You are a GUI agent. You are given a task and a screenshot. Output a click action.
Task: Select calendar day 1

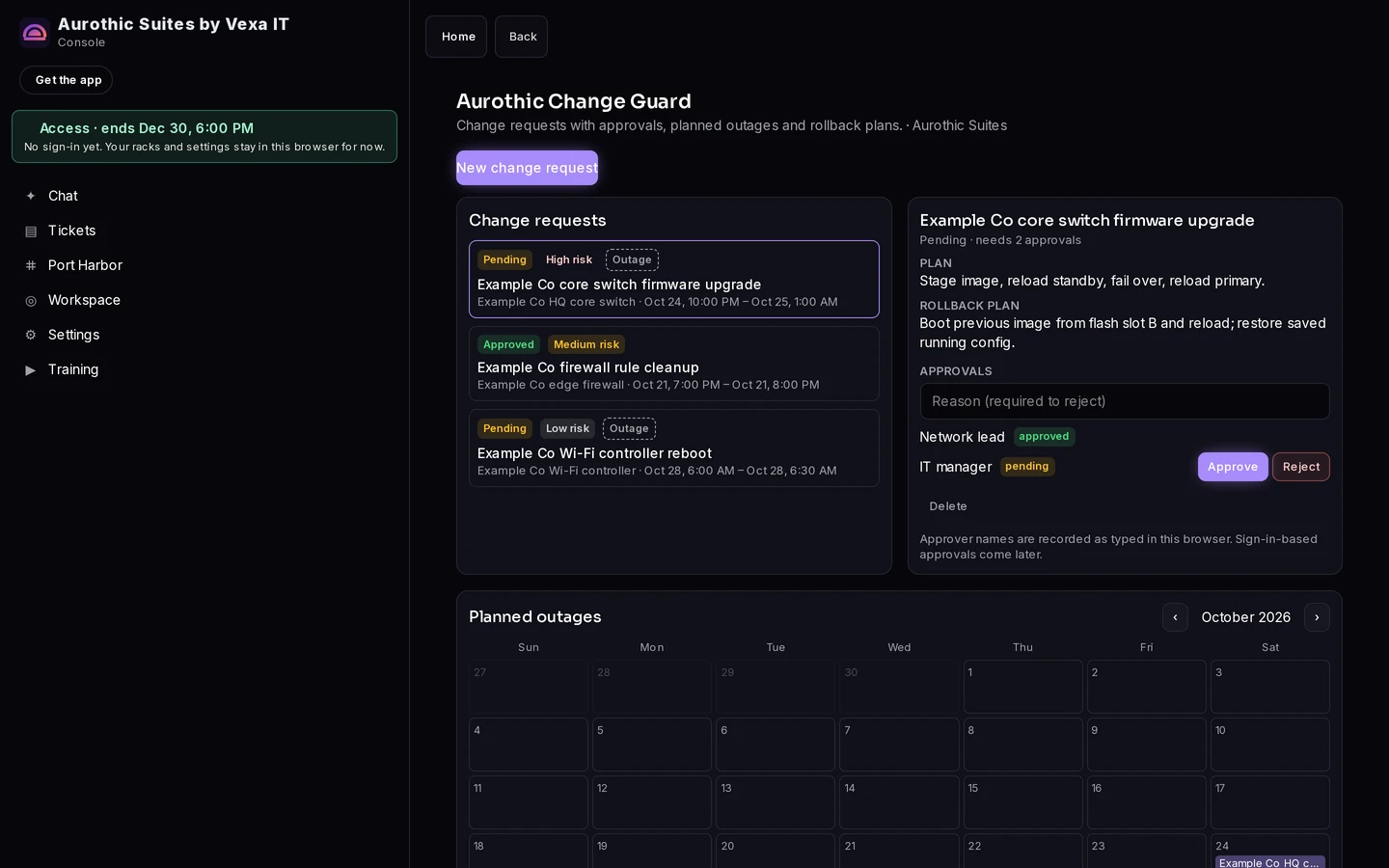tap(1022, 687)
